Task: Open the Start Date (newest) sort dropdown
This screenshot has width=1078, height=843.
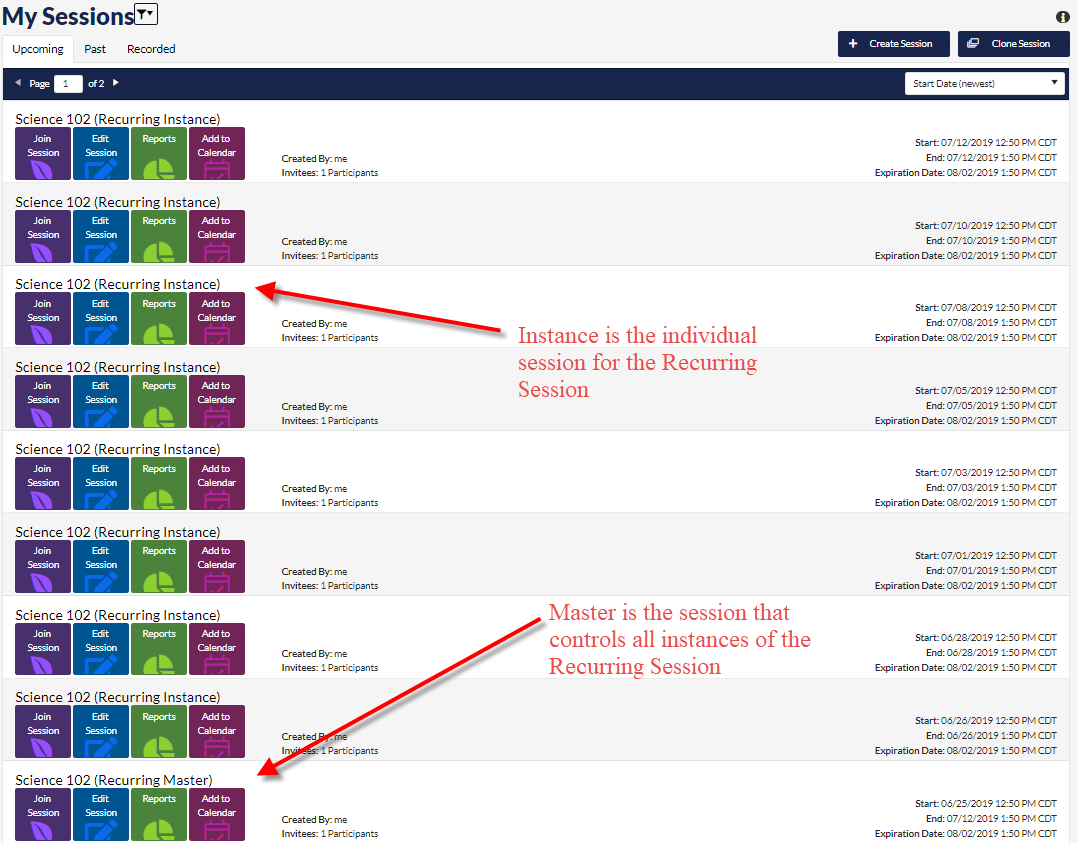Action: point(985,84)
